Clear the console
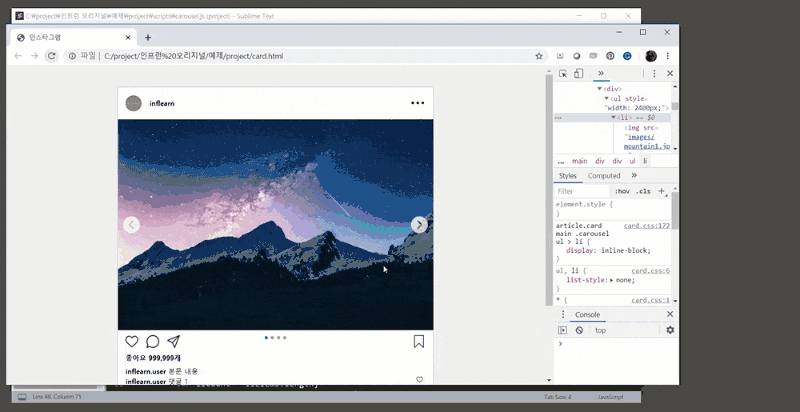 [x=579, y=330]
